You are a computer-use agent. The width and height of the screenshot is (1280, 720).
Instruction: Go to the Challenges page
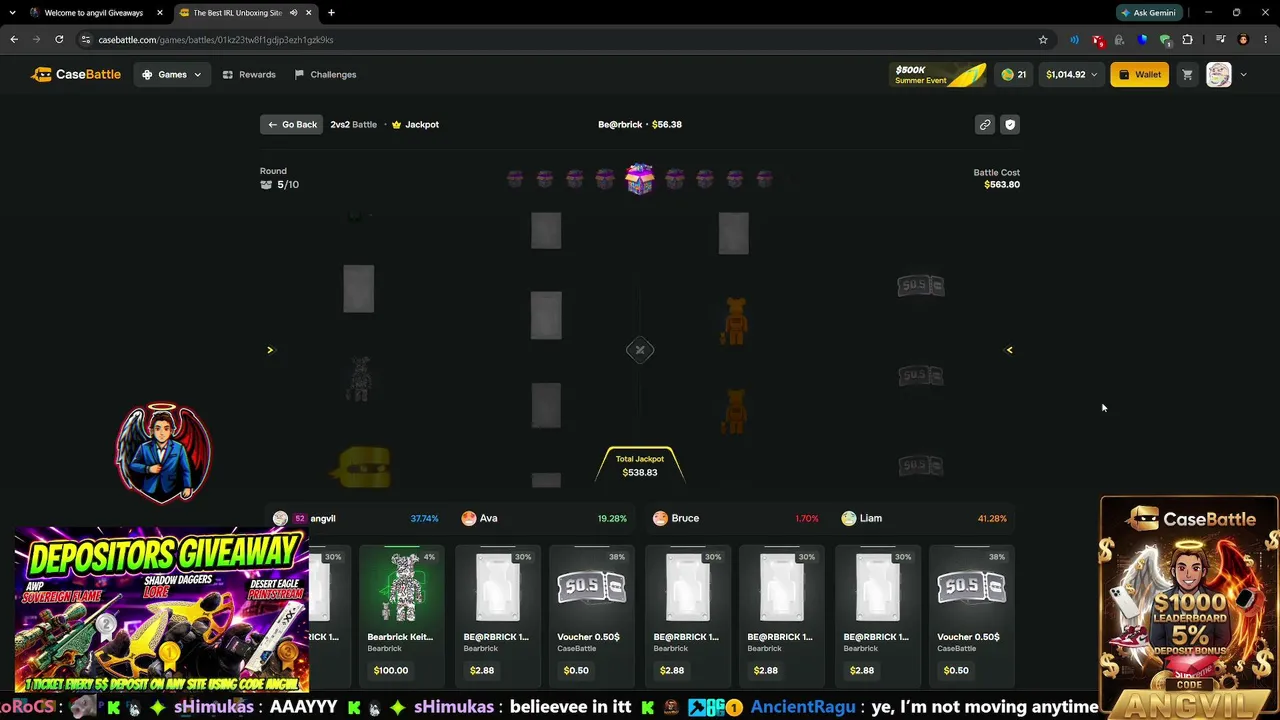[x=326, y=74]
